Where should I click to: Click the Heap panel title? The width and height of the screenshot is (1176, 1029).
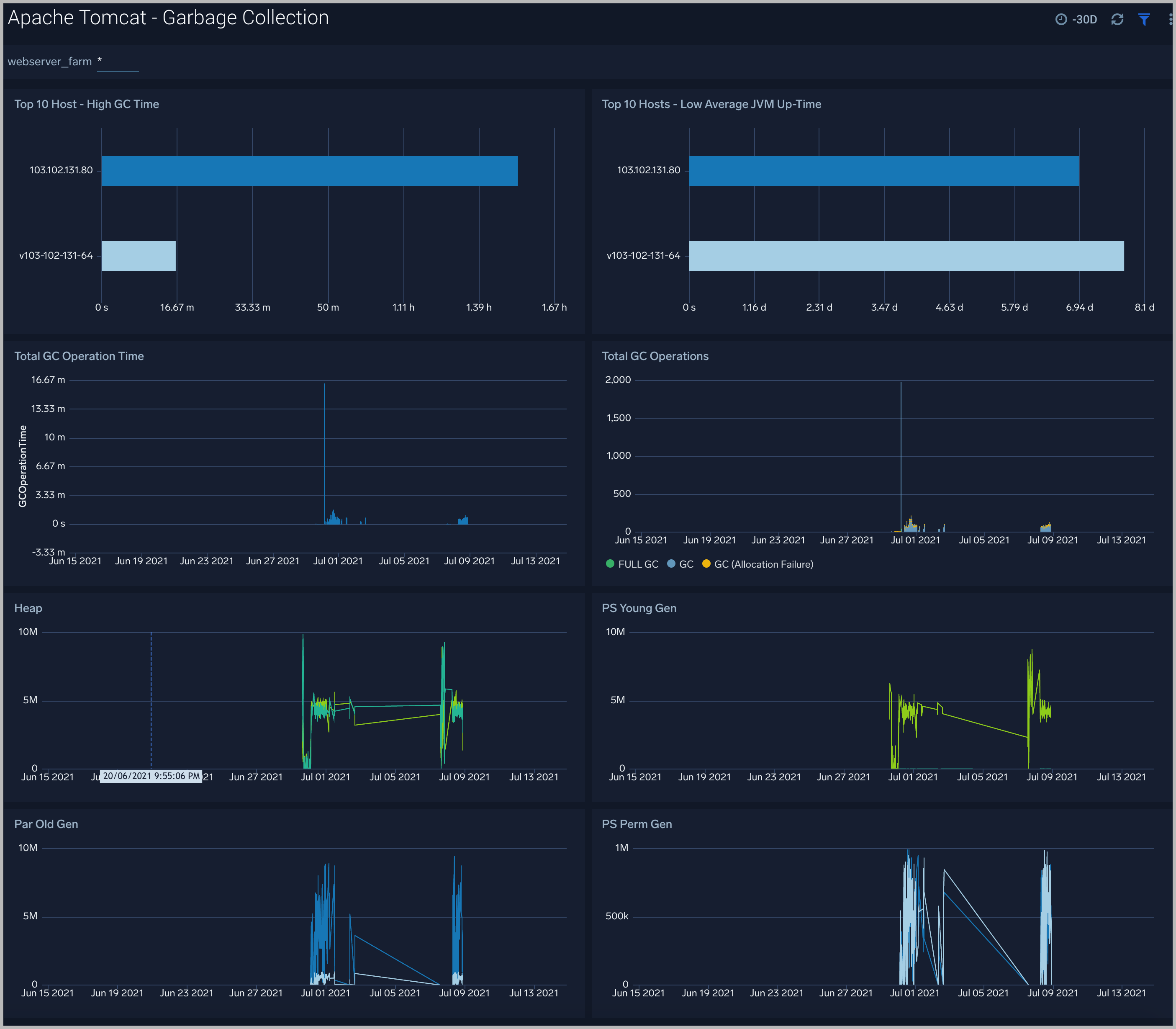(x=28, y=608)
